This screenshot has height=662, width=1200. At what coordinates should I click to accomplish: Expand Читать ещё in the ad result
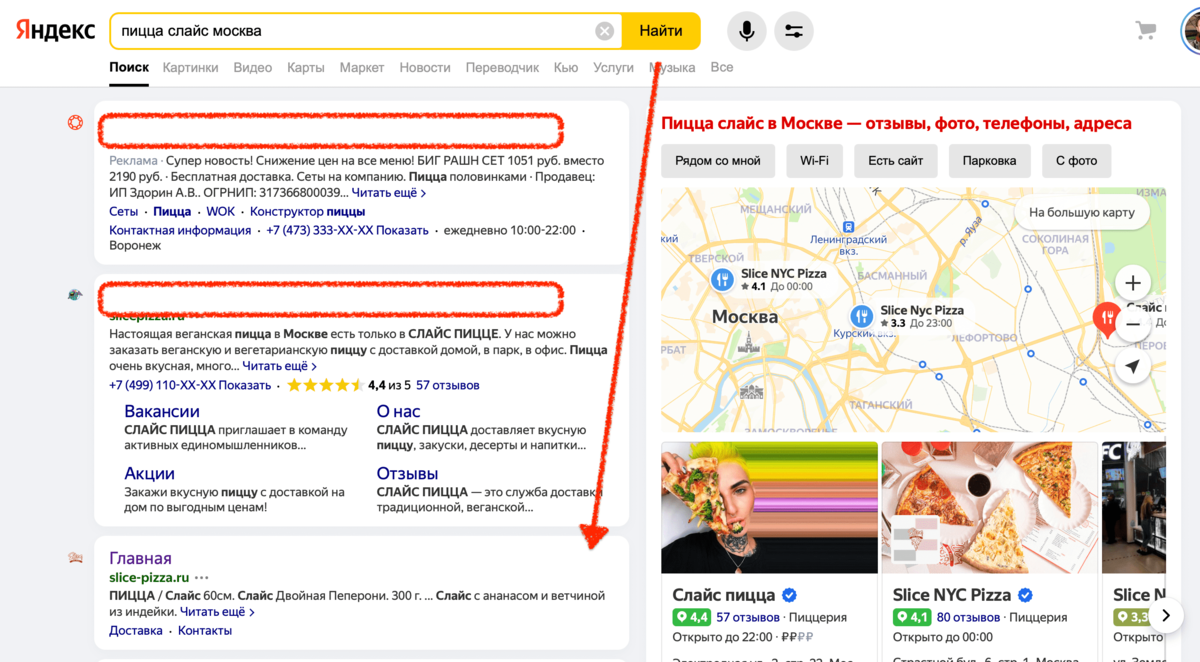click(389, 193)
